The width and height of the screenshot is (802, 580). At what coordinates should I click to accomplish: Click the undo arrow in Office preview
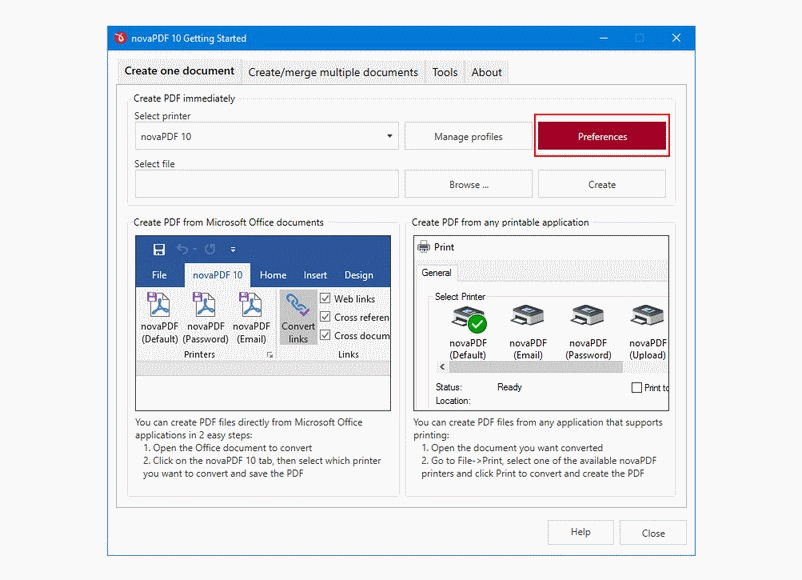click(182, 249)
